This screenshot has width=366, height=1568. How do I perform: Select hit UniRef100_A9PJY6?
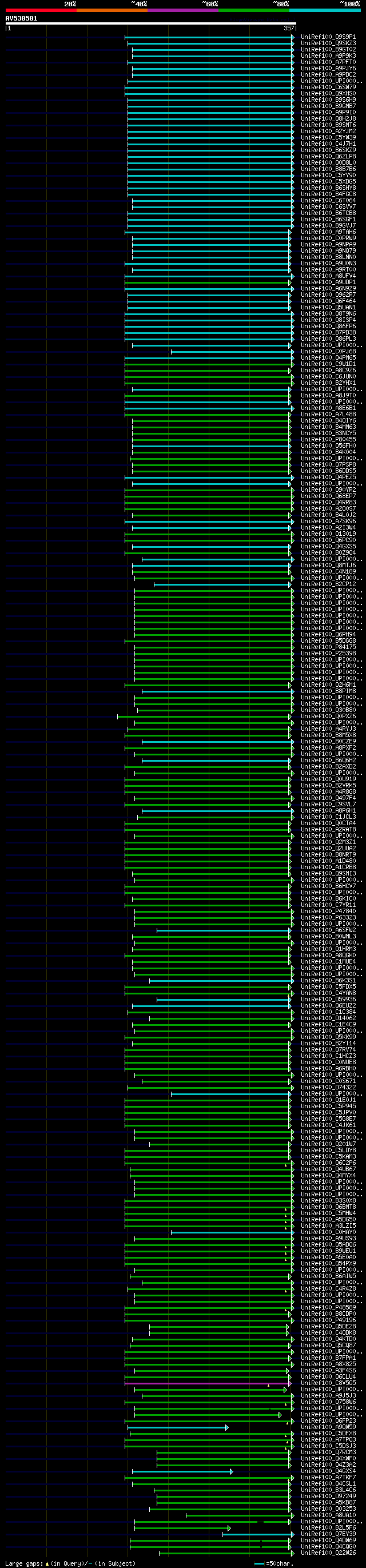point(328,68)
